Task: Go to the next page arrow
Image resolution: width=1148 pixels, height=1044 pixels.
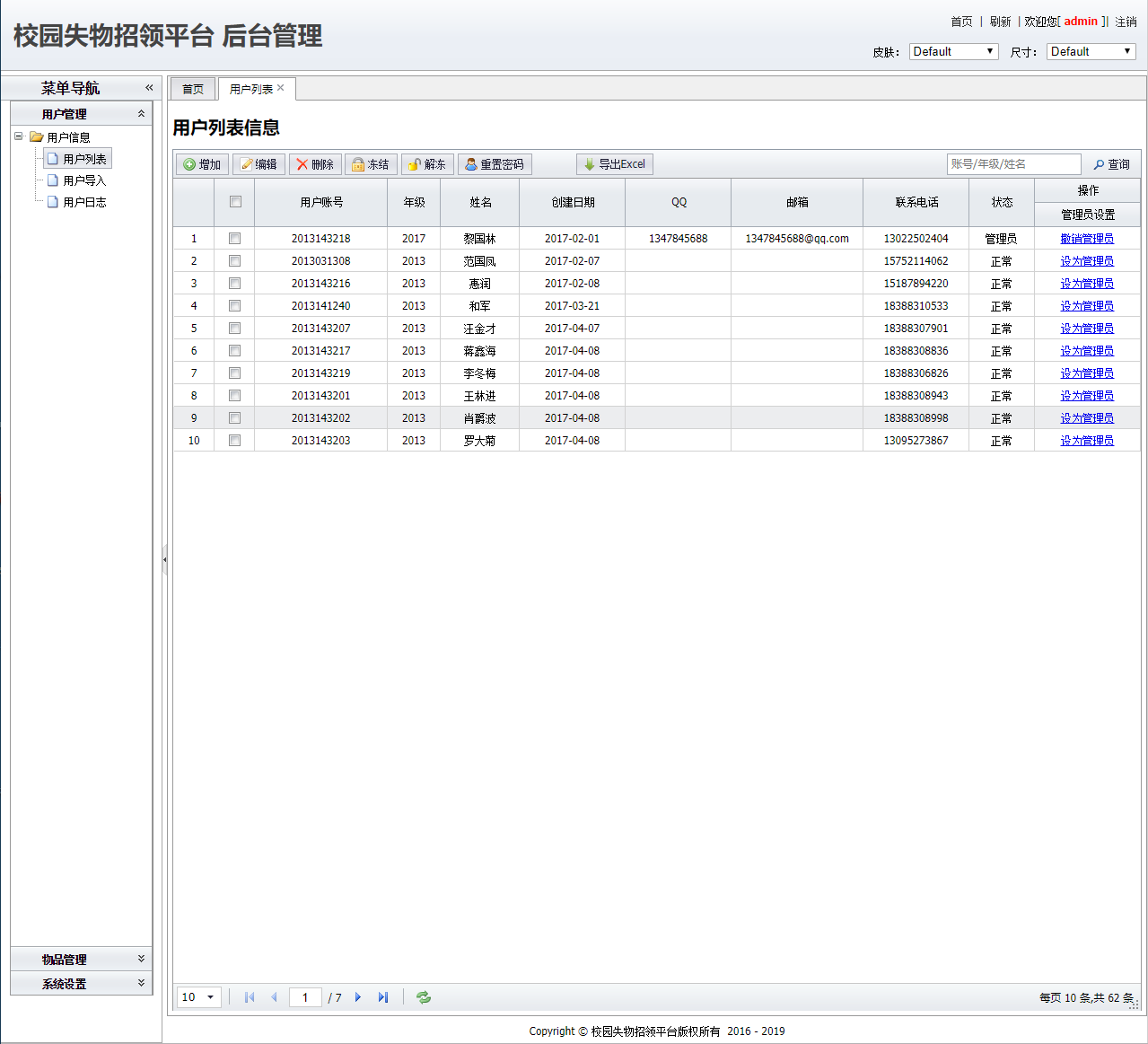Action: [x=358, y=997]
